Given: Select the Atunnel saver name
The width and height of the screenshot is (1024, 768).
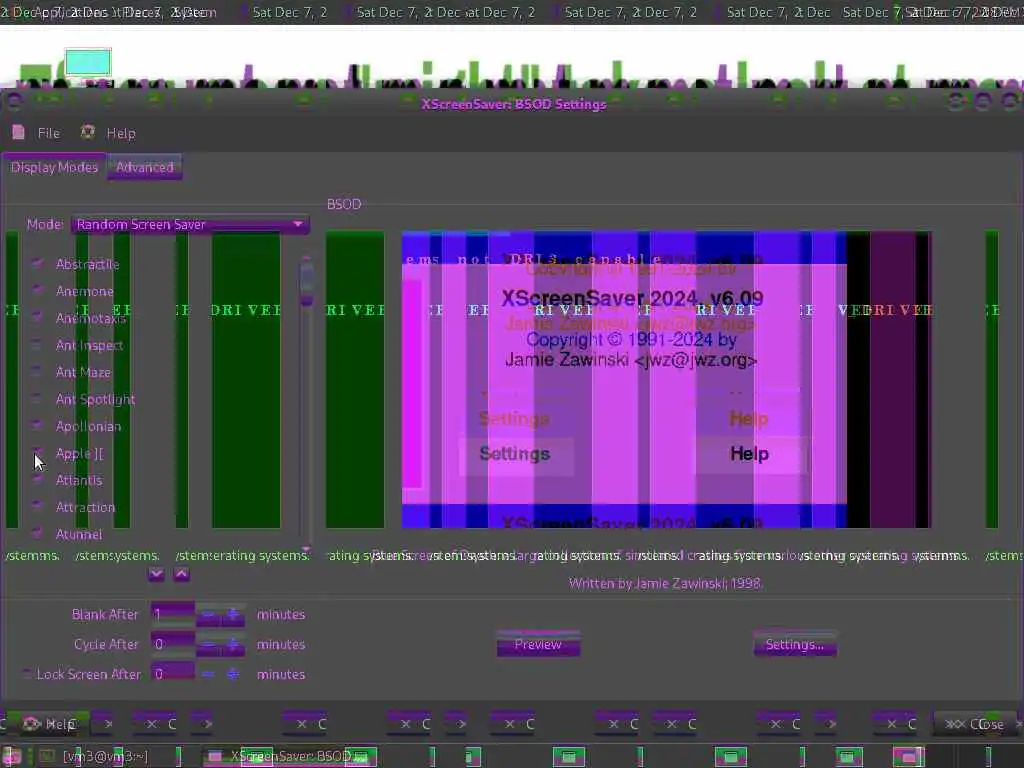Looking at the screenshot, I should click(79, 534).
